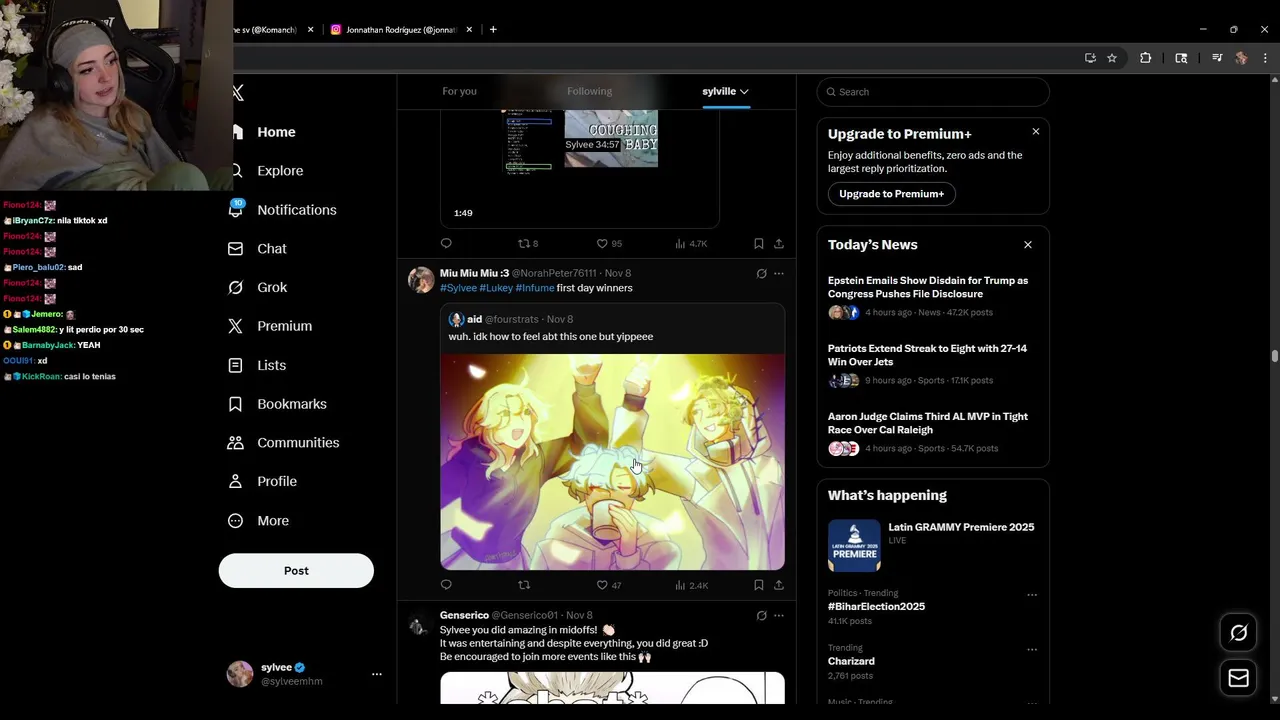This screenshot has width=1280, height=720.
Task: Open the More sidebar menu
Action: coord(258,521)
